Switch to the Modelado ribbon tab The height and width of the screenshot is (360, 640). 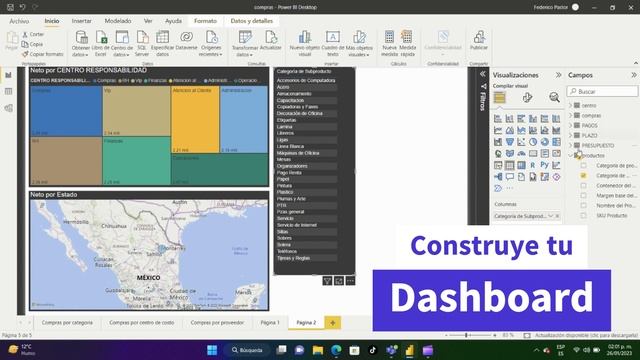[x=118, y=21]
